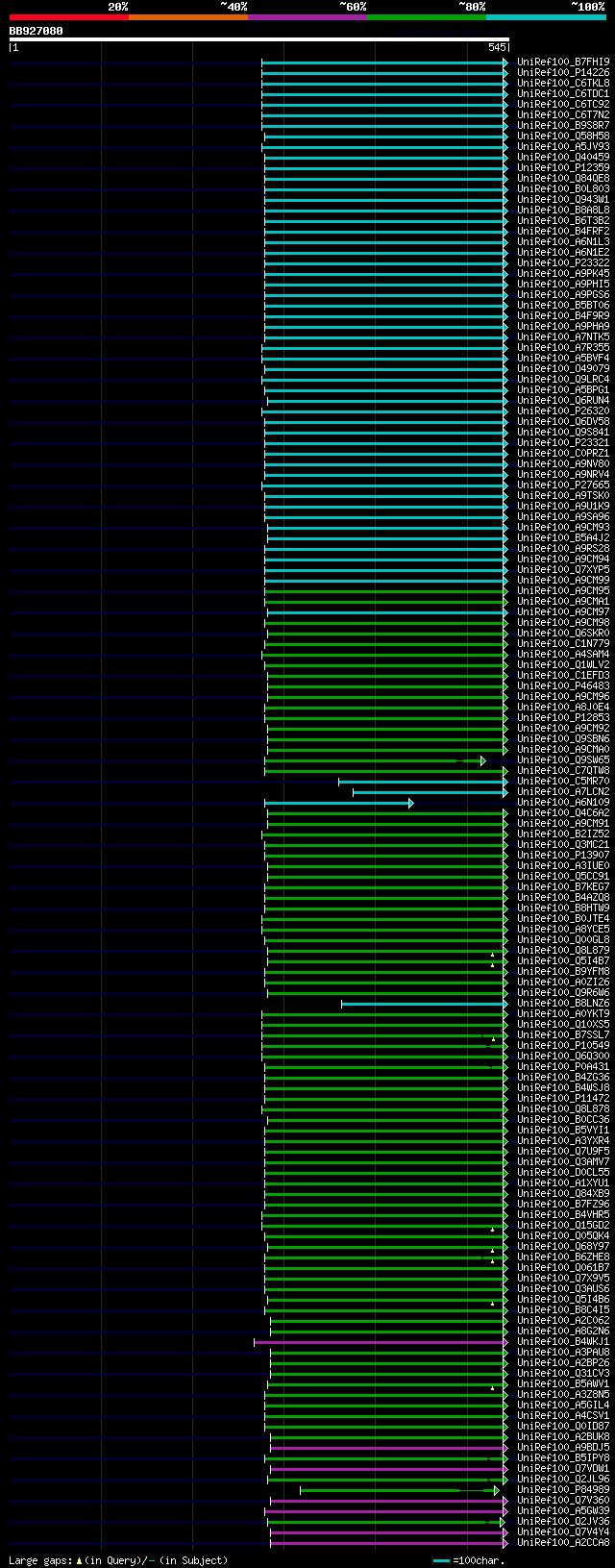Click hit label UniRef100_Q6RUN4

(563, 400)
